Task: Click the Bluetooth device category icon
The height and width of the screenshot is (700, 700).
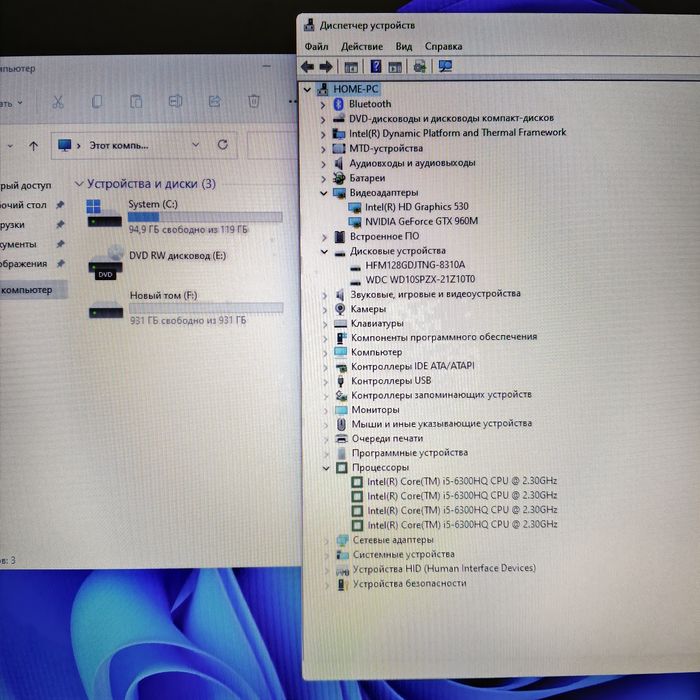Action: tap(339, 104)
